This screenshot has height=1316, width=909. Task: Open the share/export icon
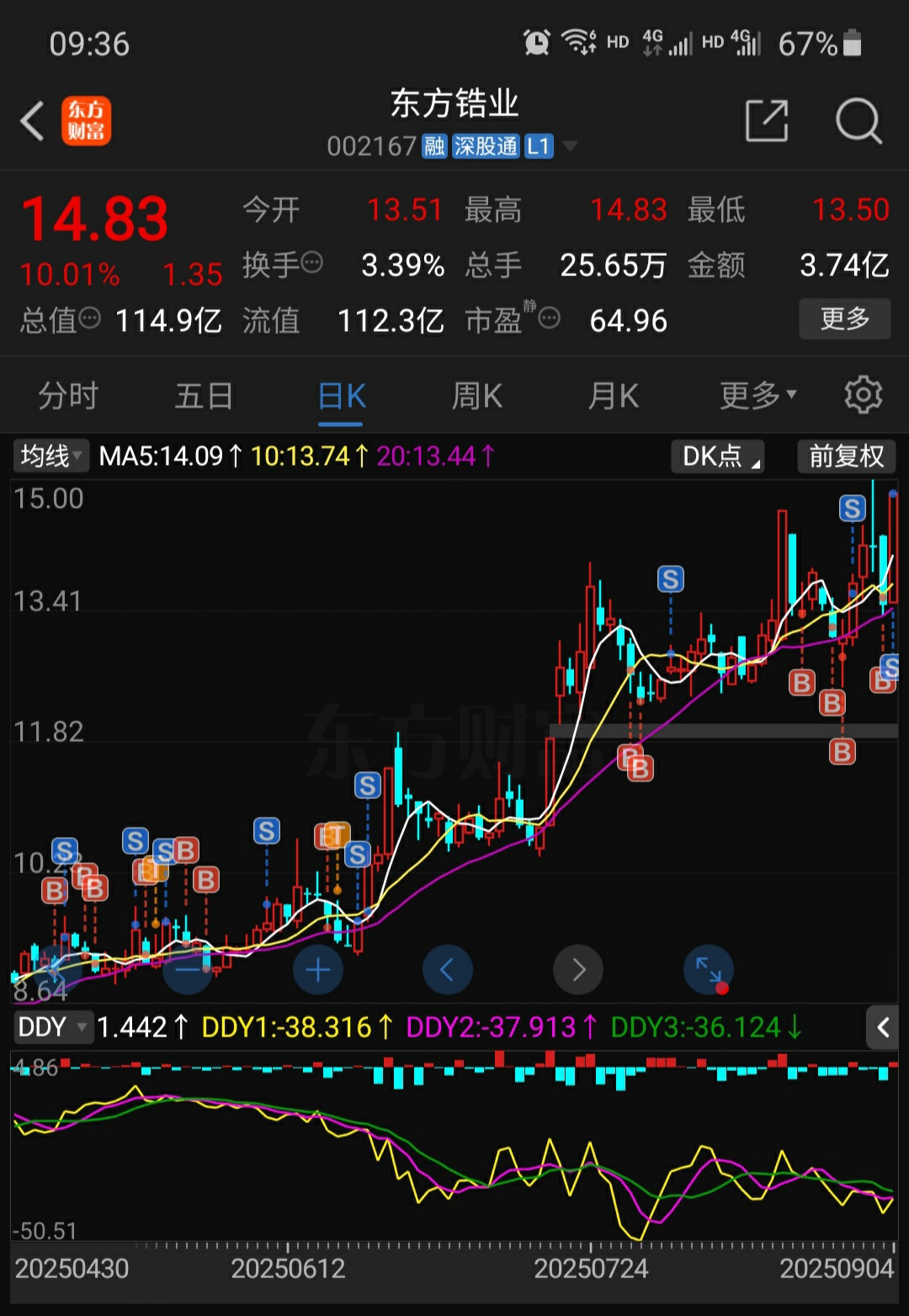coord(767,121)
